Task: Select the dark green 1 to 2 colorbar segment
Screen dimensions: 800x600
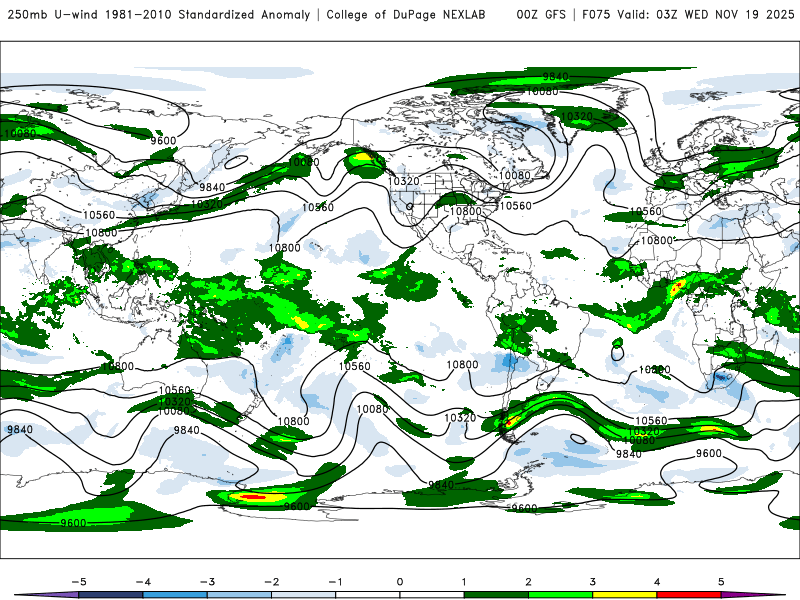Action: coord(496,595)
